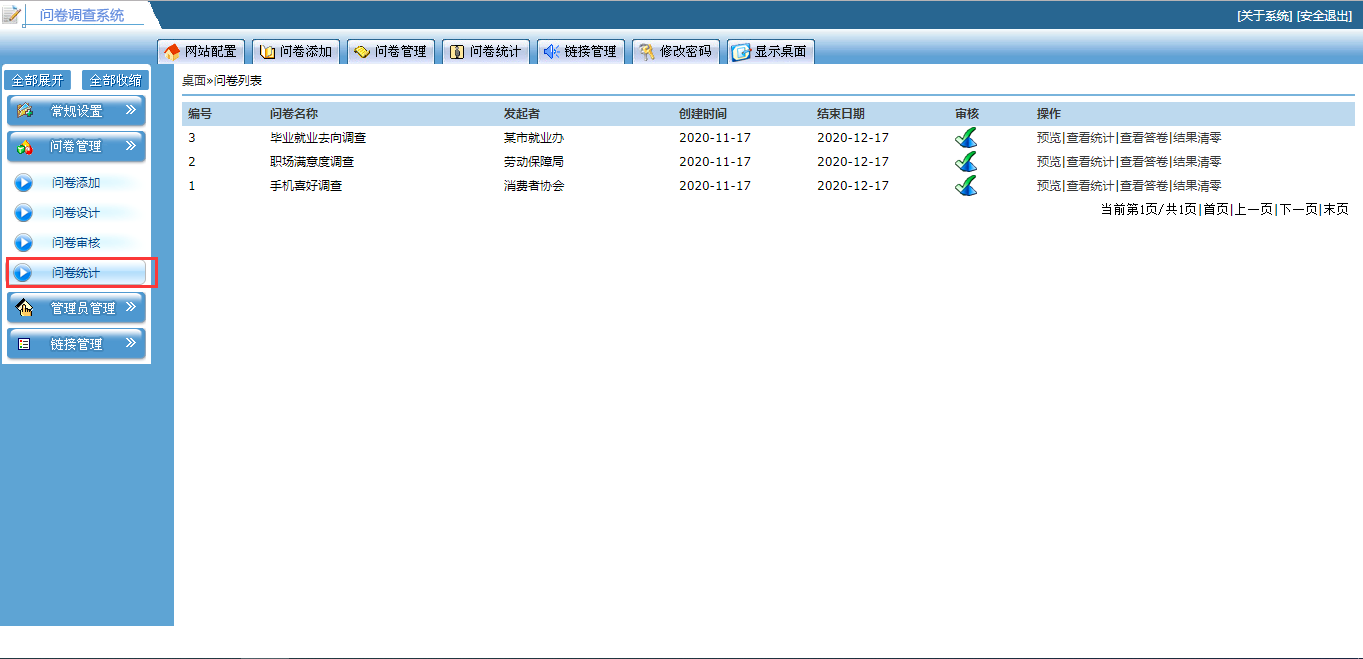The width and height of the screenshot is (1363, 659).
Task: Click the audit checkmark for 毕业就业去向调查
Action: click(x=966, y=138)
